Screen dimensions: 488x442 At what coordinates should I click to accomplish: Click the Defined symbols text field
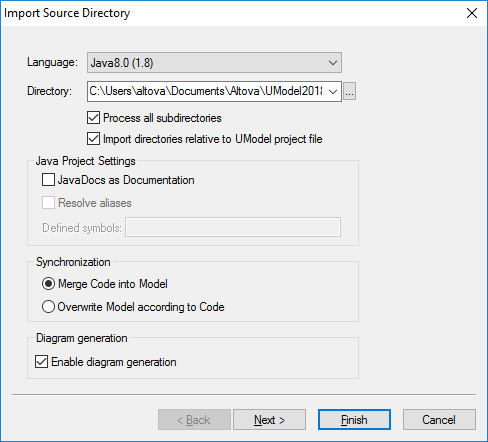233,227
